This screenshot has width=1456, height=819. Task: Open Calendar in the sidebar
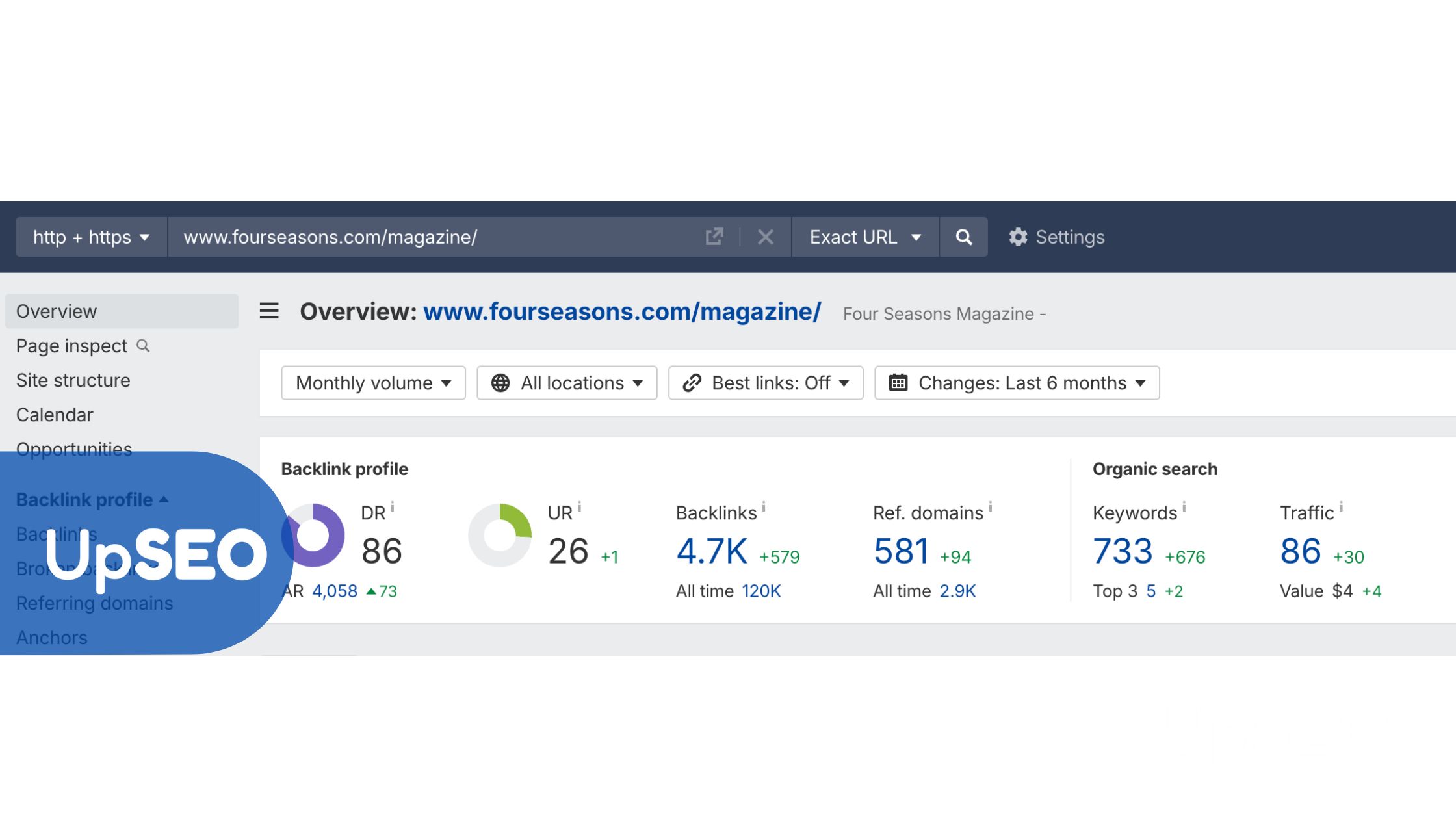coord(55,415)
